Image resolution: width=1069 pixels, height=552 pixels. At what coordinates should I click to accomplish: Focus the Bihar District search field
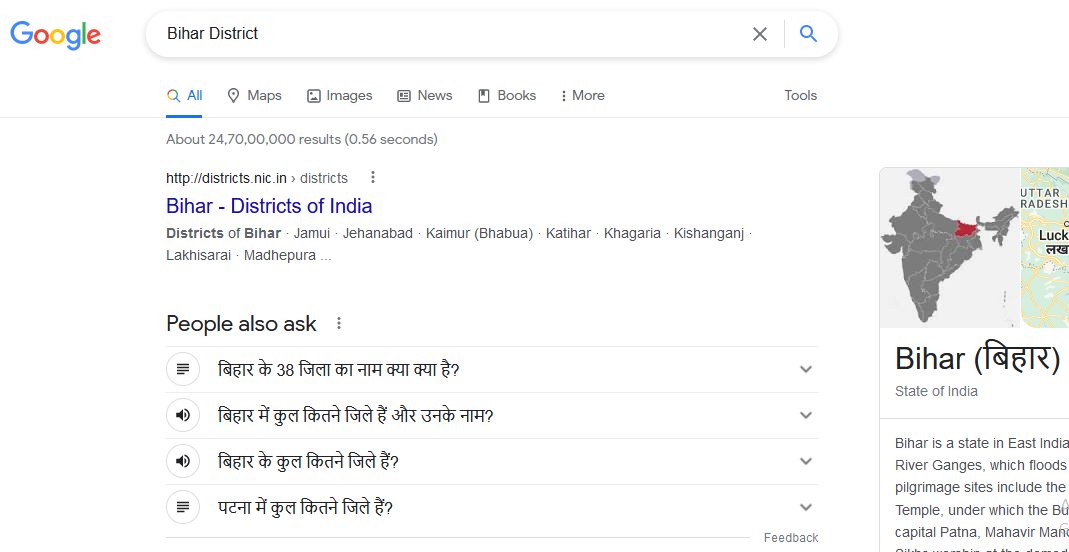tap(450, 33)
